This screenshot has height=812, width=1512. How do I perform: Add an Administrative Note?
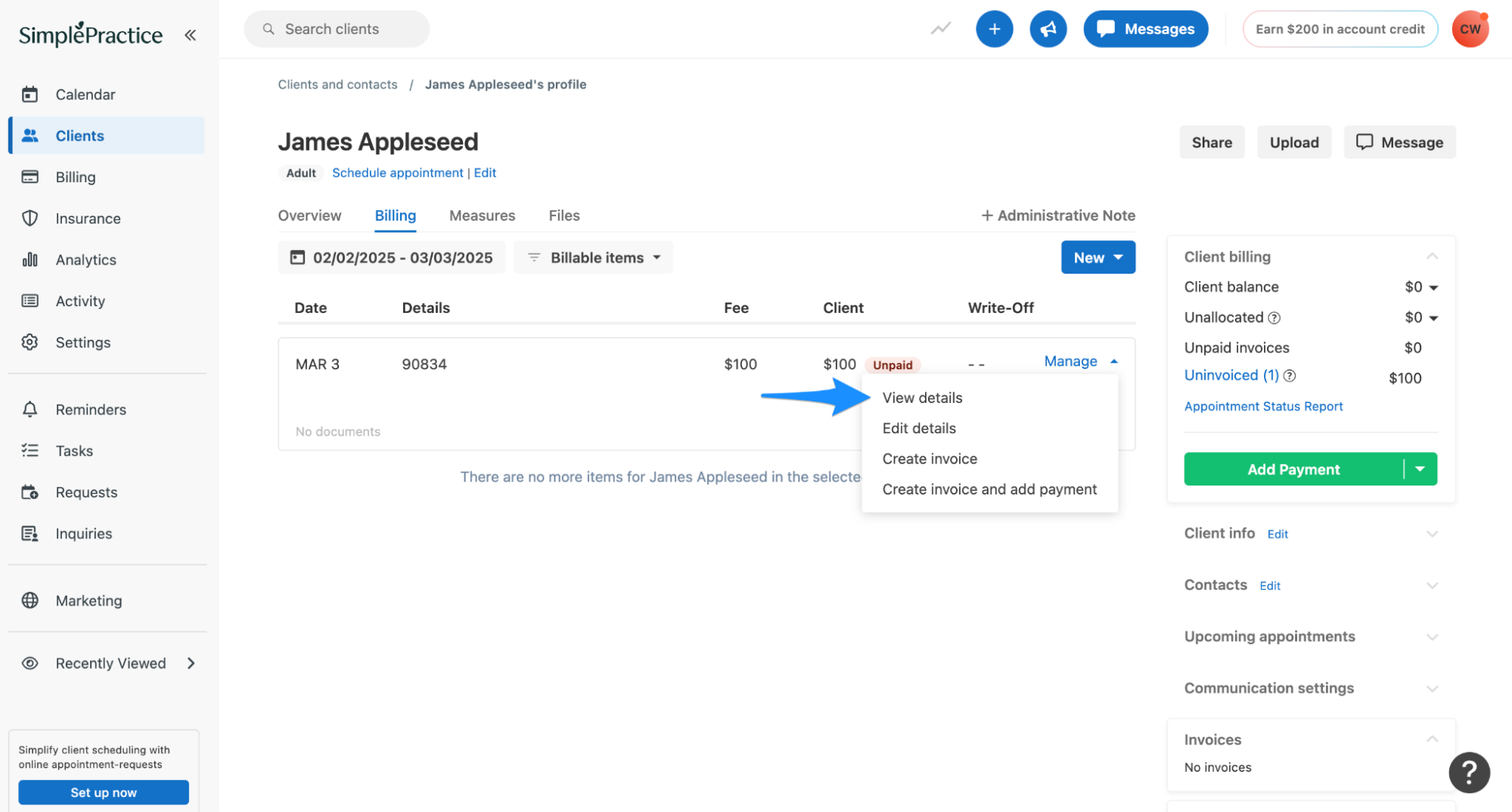(1057, 215)
